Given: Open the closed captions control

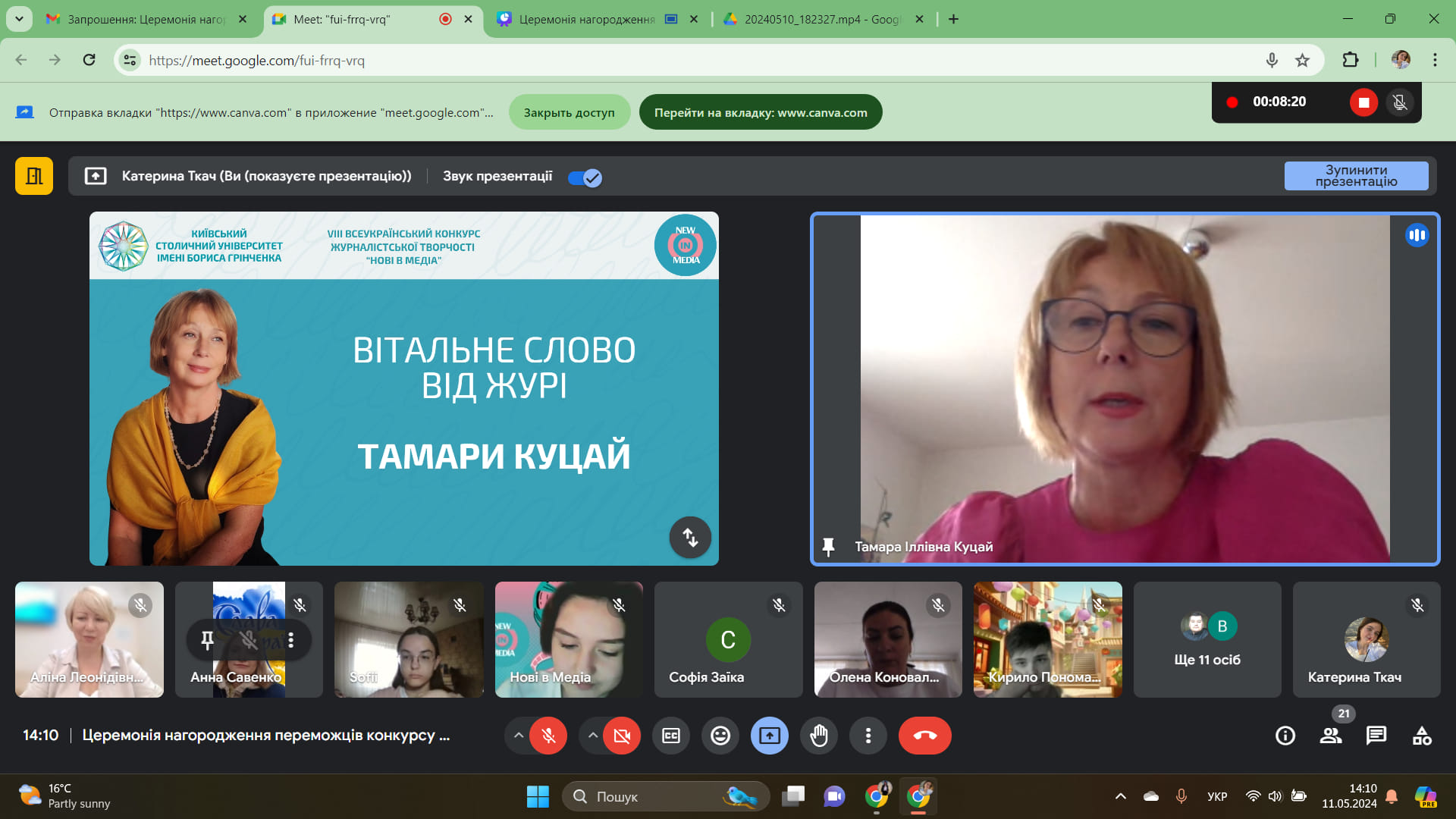Looking at the screenshot, I should tap(671, 736).
